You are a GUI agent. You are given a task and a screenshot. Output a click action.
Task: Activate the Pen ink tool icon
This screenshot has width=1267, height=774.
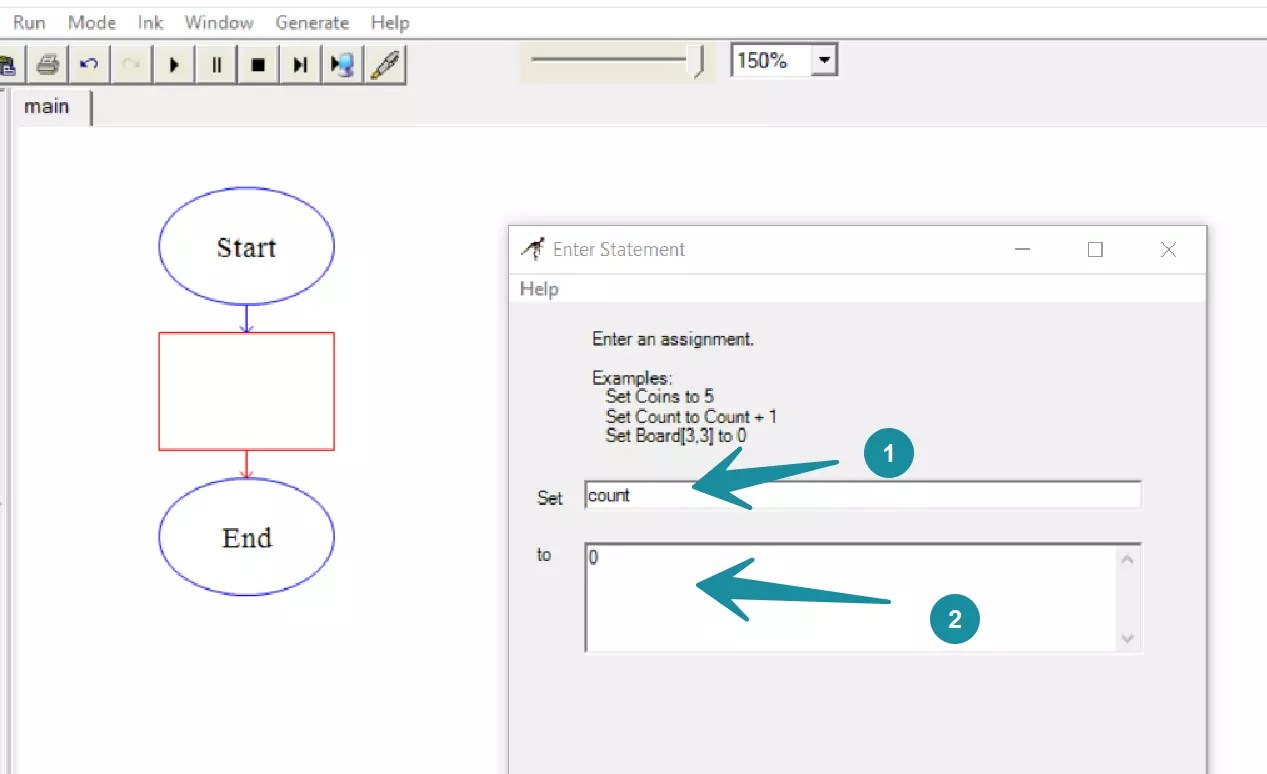point(384,64)
